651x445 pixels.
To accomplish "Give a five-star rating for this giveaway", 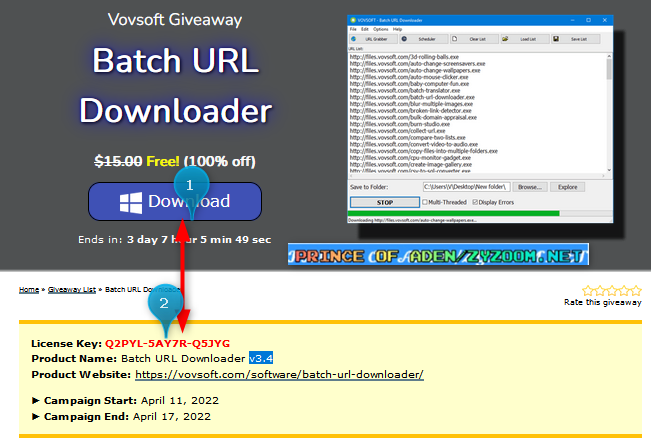I will [x=636, y=290].
